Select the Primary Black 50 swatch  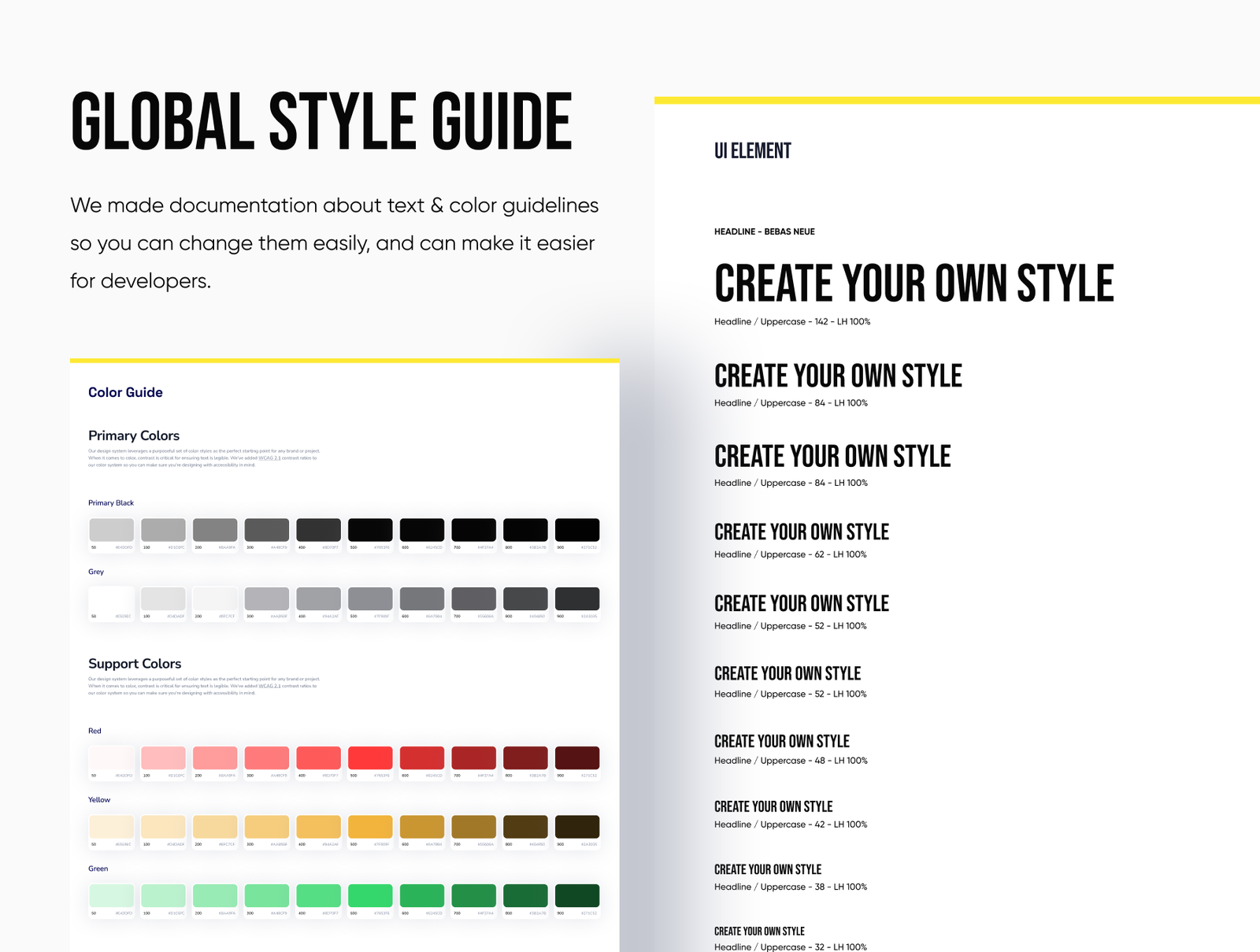(x=111, y=530)
